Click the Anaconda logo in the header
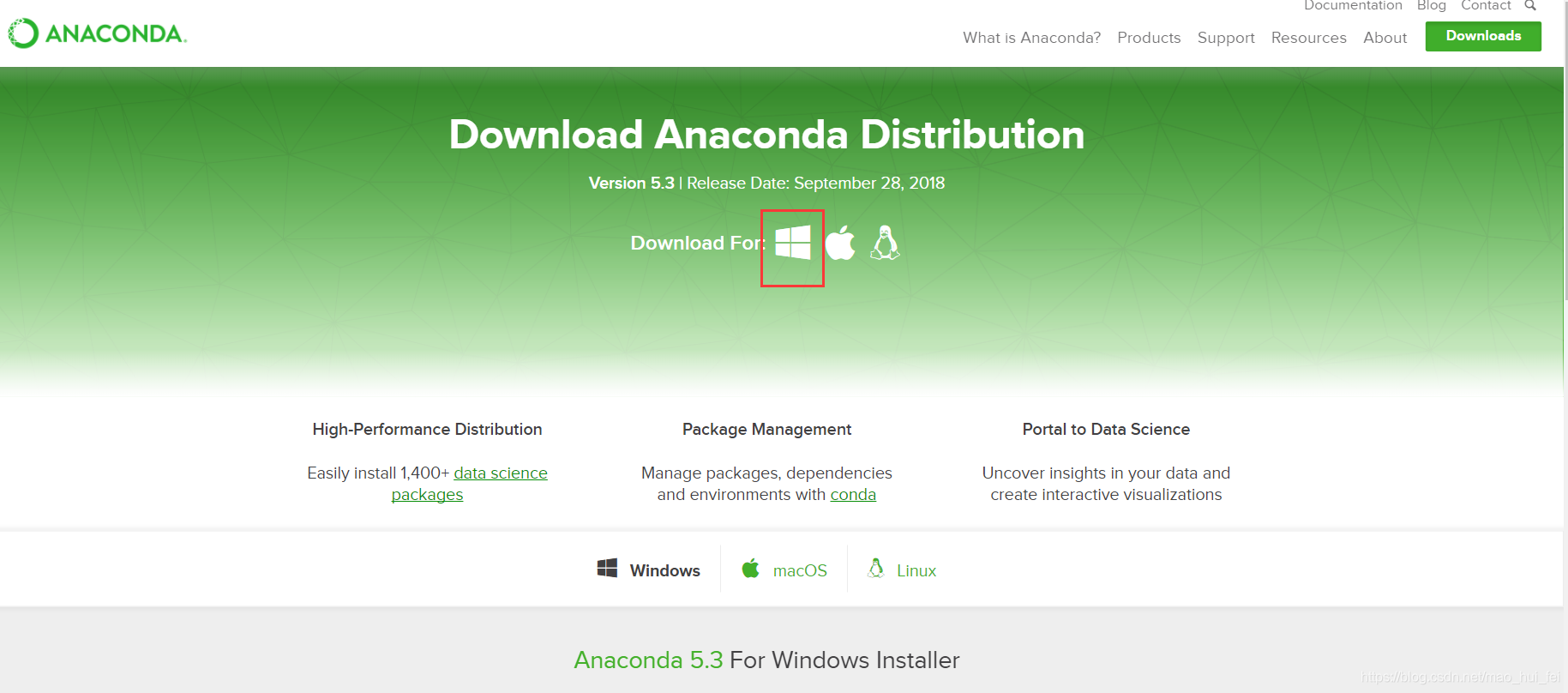 coord(97,33)
